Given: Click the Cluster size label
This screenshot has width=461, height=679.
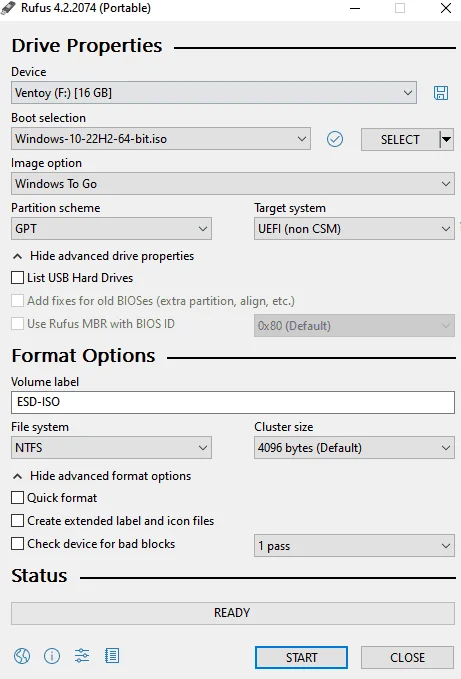Looking at the screenshot, I should [284, 427].
